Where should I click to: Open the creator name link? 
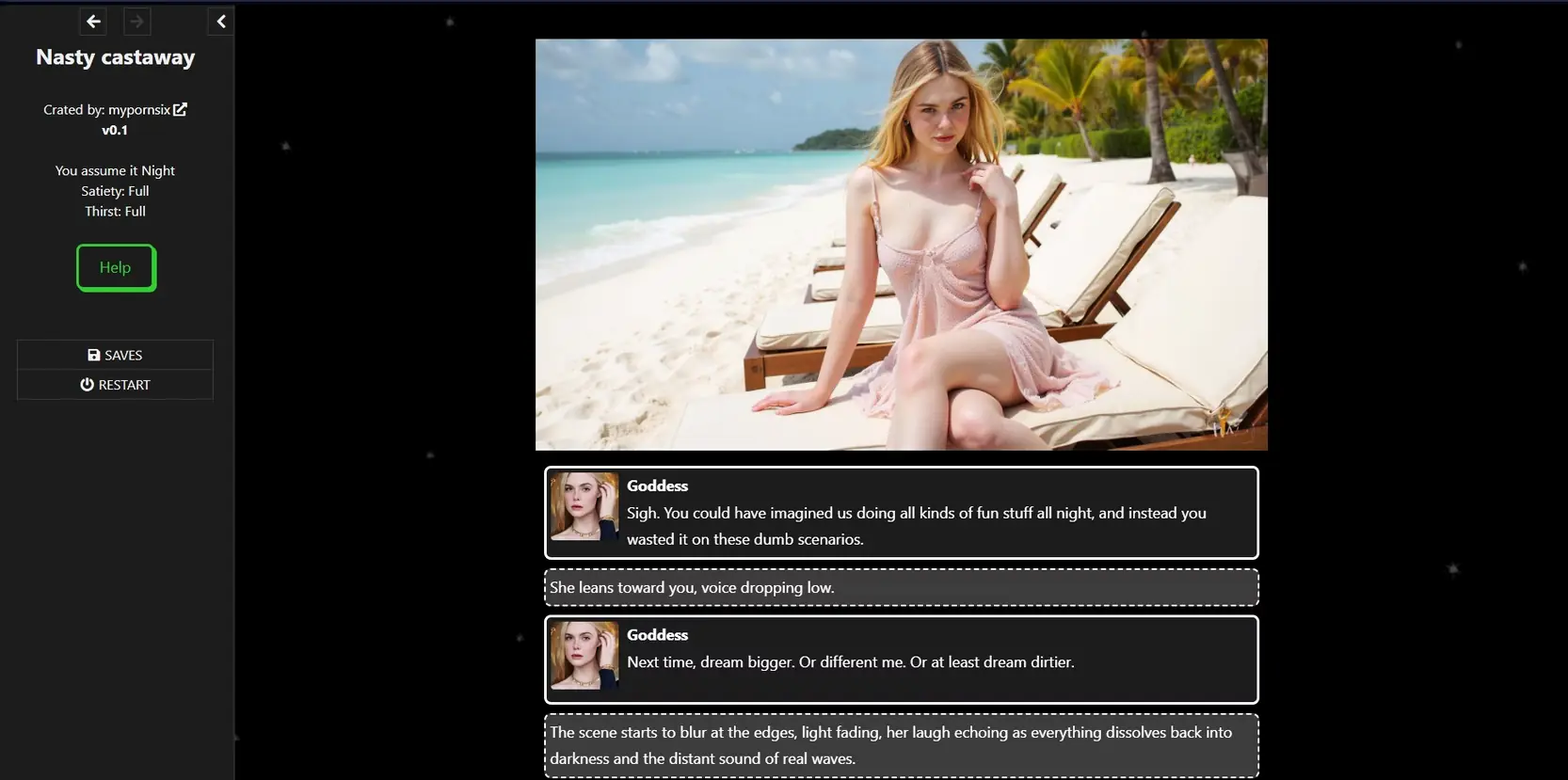click(x=138, y=110)
